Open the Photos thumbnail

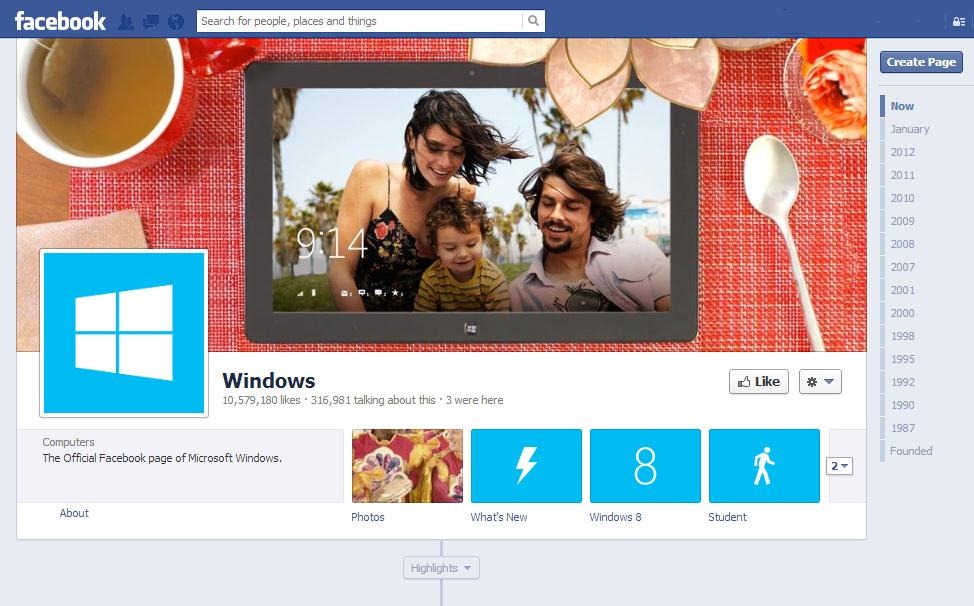coord(407,466)
